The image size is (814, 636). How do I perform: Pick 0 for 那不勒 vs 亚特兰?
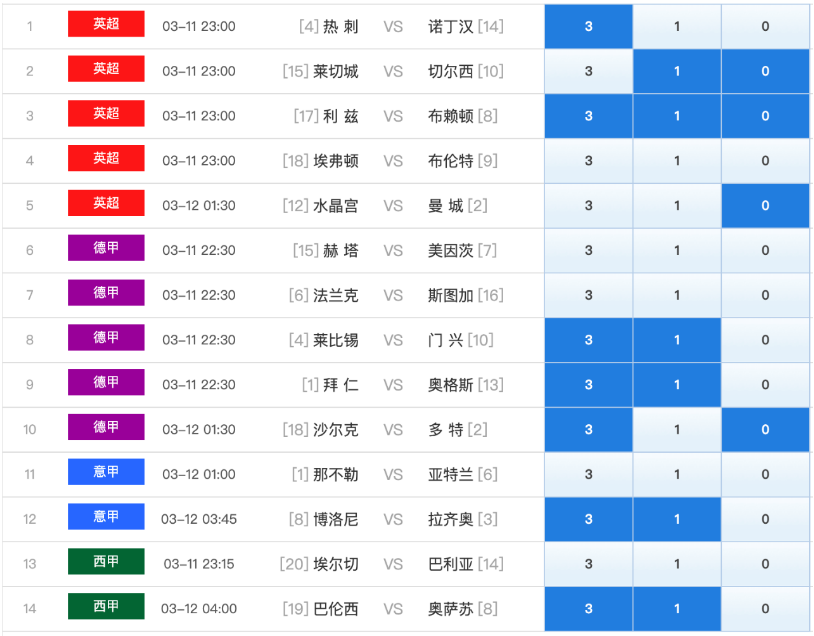click(765, 475)
